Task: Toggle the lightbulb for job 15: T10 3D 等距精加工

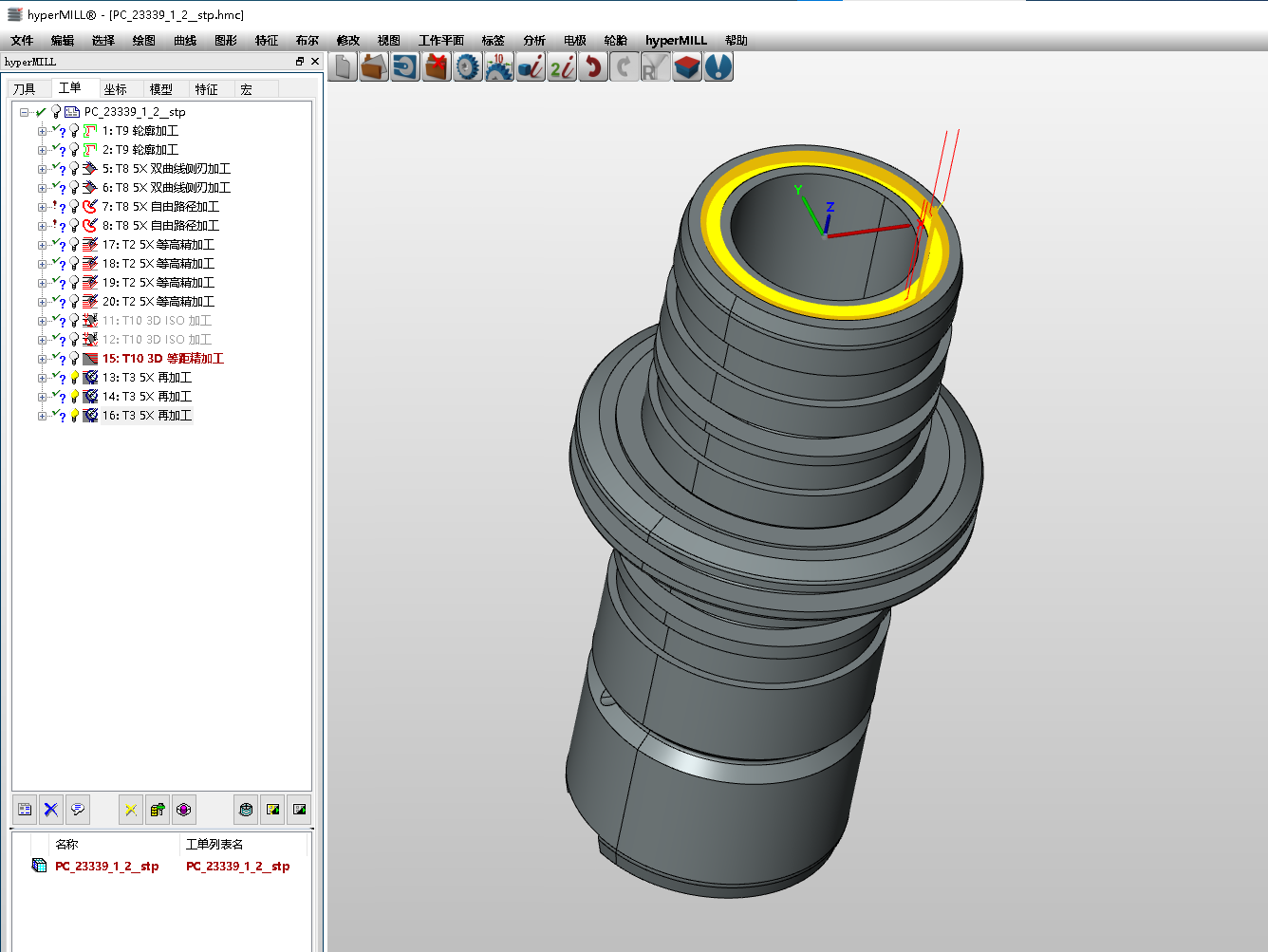Action: pyautogui.click(x=74, y=359)
